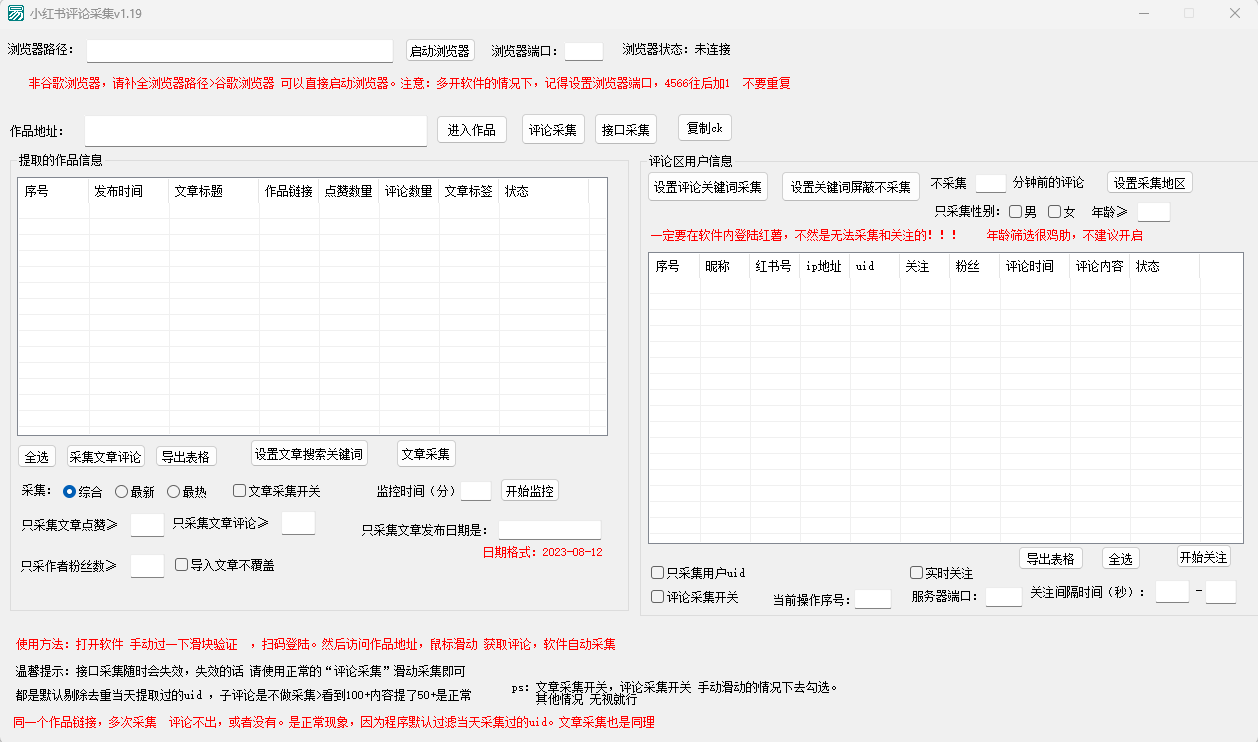
Task: Focus the 浏览器路径 text box
Action: point(240,51)
